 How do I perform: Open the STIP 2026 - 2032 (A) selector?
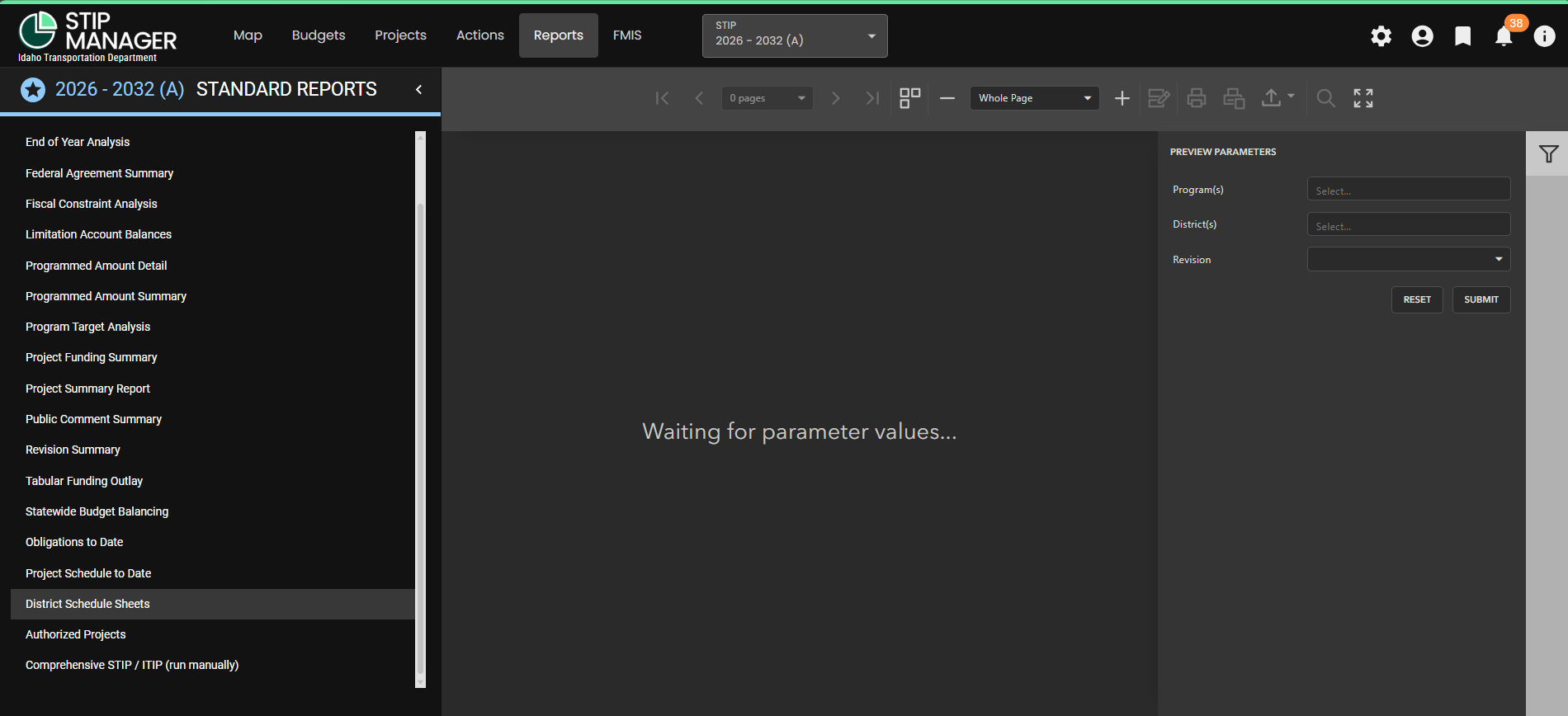[795, 35]
